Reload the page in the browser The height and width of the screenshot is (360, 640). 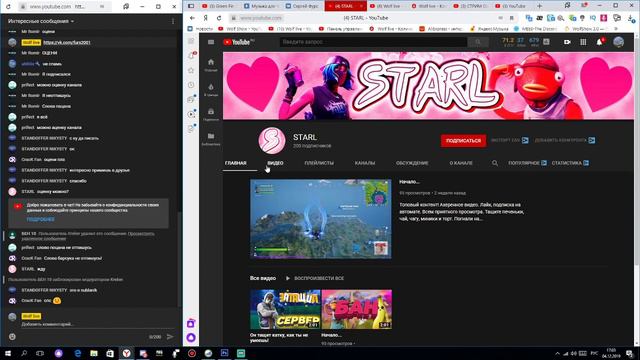pos(219,18)
